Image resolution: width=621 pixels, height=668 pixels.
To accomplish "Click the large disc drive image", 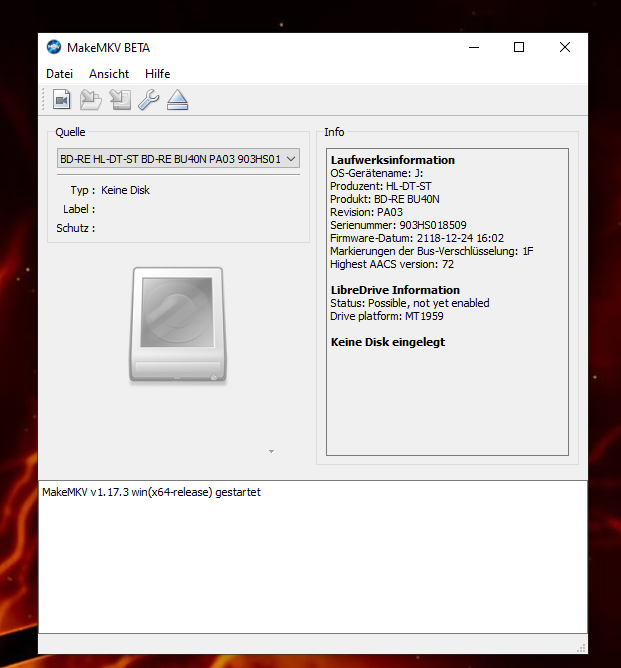I will coord(178,325).
